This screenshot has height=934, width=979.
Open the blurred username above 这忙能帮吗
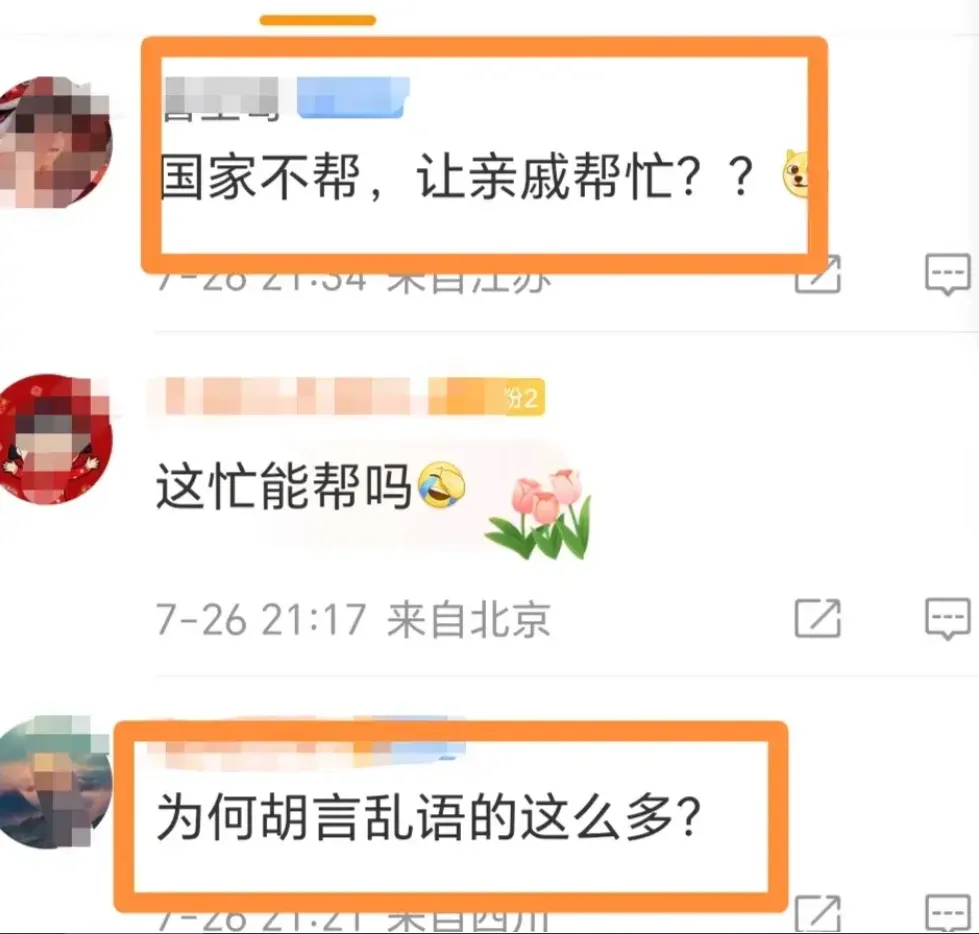coord(288,396)
